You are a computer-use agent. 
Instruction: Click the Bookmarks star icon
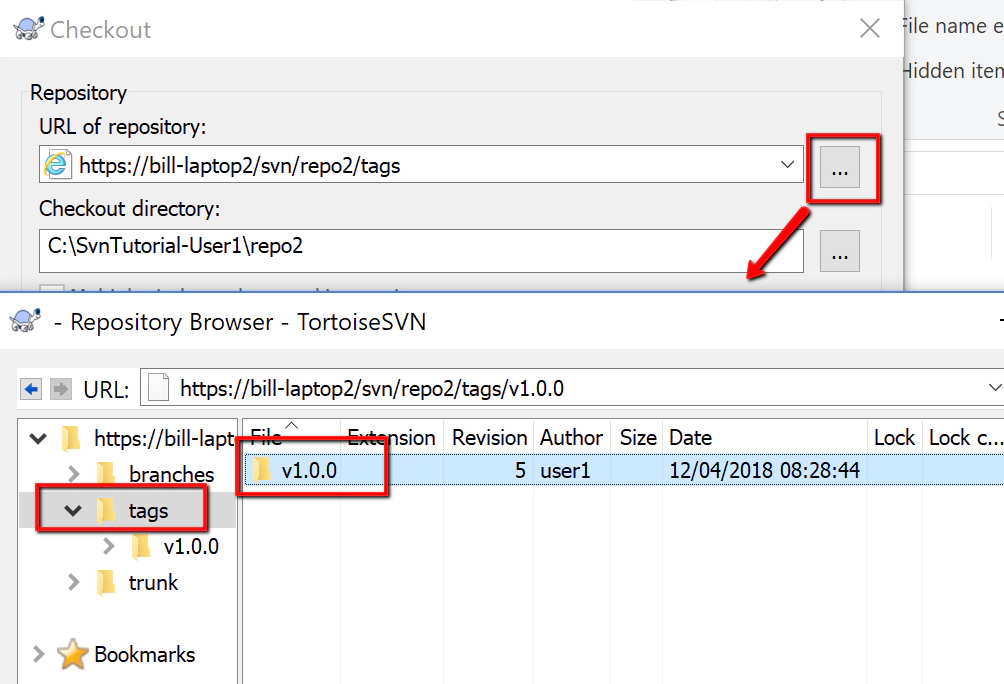pos(72,655)
